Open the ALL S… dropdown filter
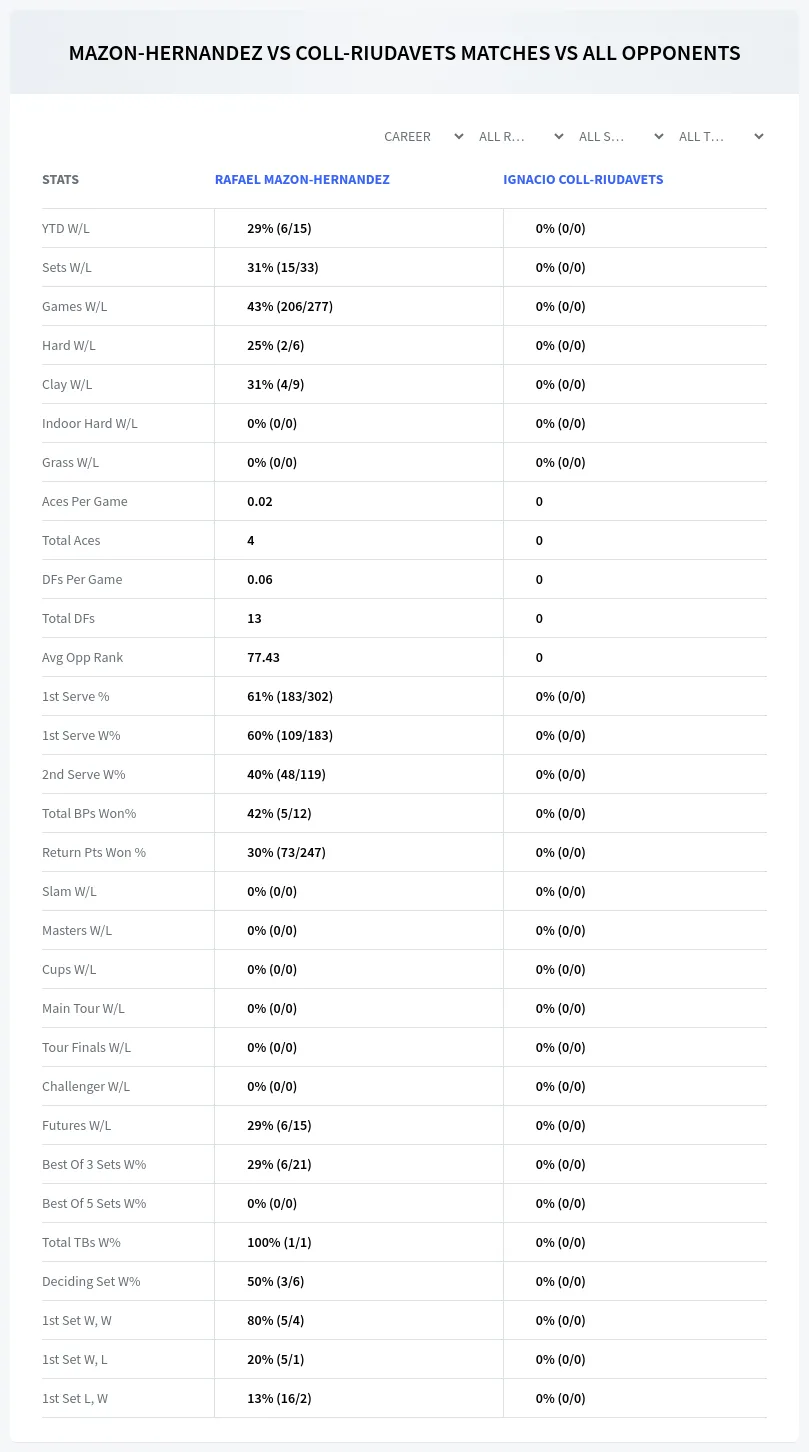The width and height of the screenshot is (809, 1452). coord(620,136)
